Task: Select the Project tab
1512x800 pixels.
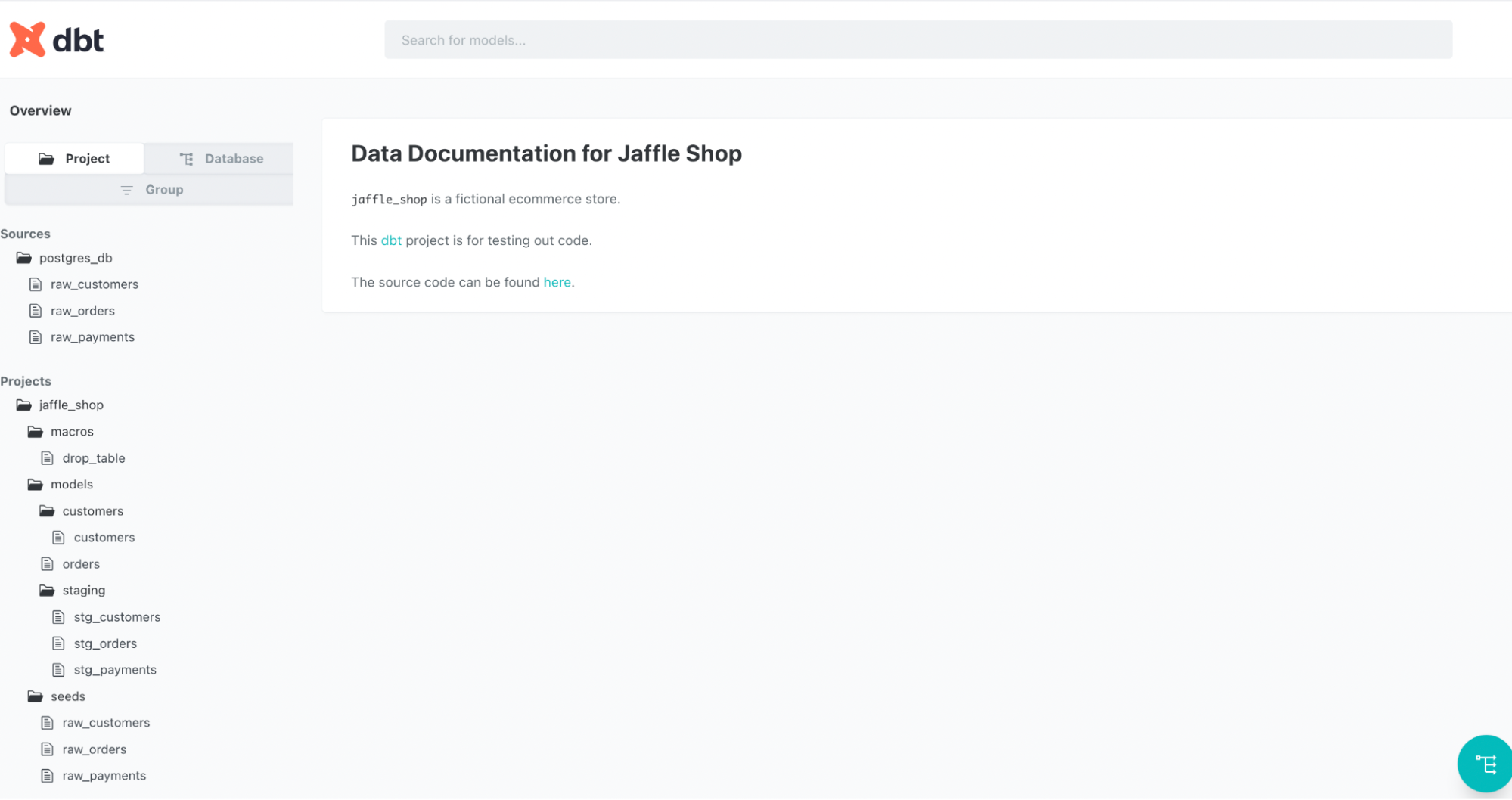Action: 75,159
